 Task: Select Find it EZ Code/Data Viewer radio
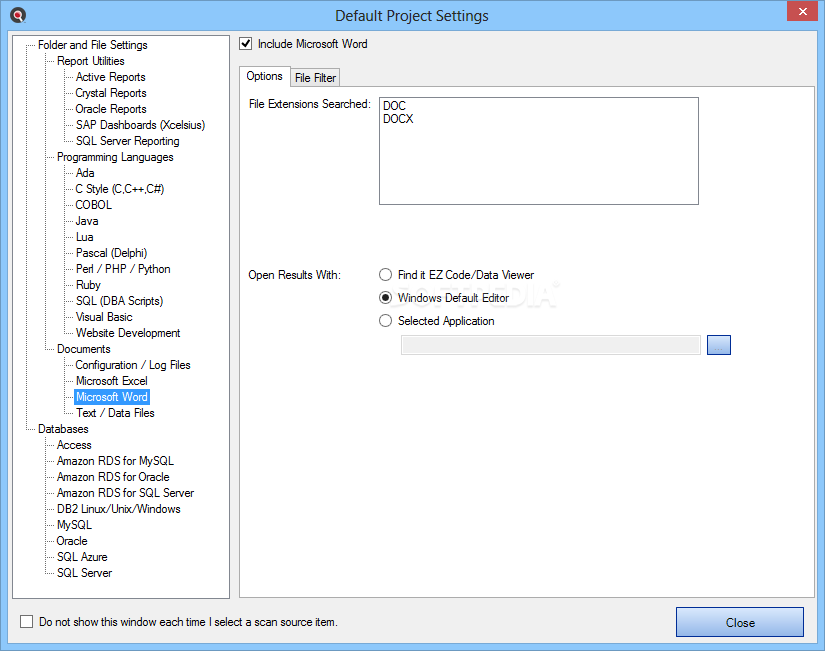coord(386,275)
